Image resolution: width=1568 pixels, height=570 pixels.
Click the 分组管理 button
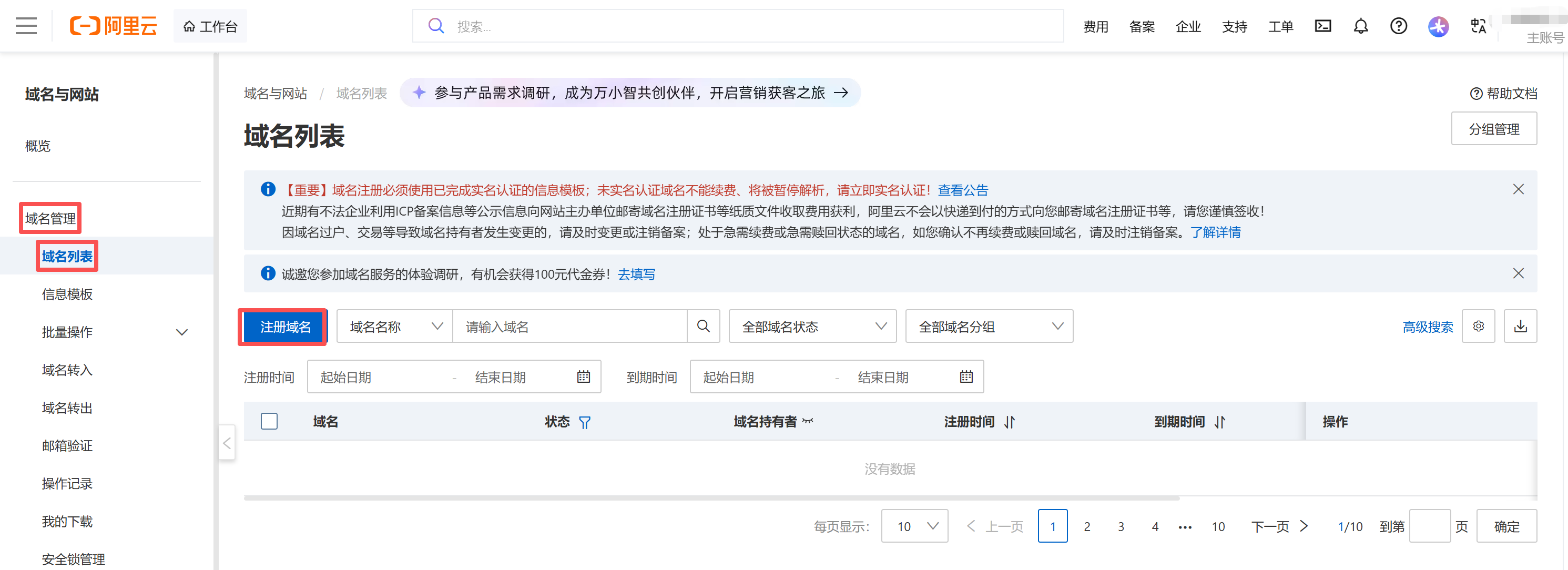click(1494, 129)
